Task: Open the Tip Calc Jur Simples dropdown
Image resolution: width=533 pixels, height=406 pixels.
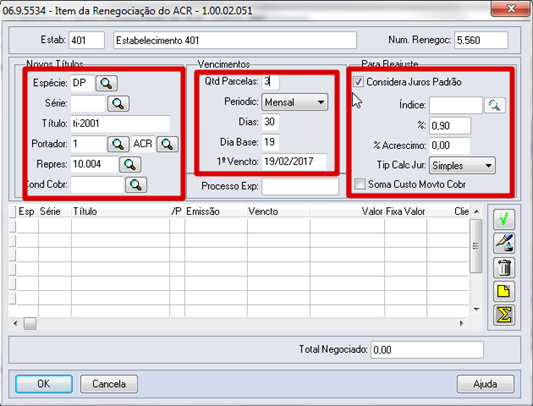Action: [x=462, y=166]
